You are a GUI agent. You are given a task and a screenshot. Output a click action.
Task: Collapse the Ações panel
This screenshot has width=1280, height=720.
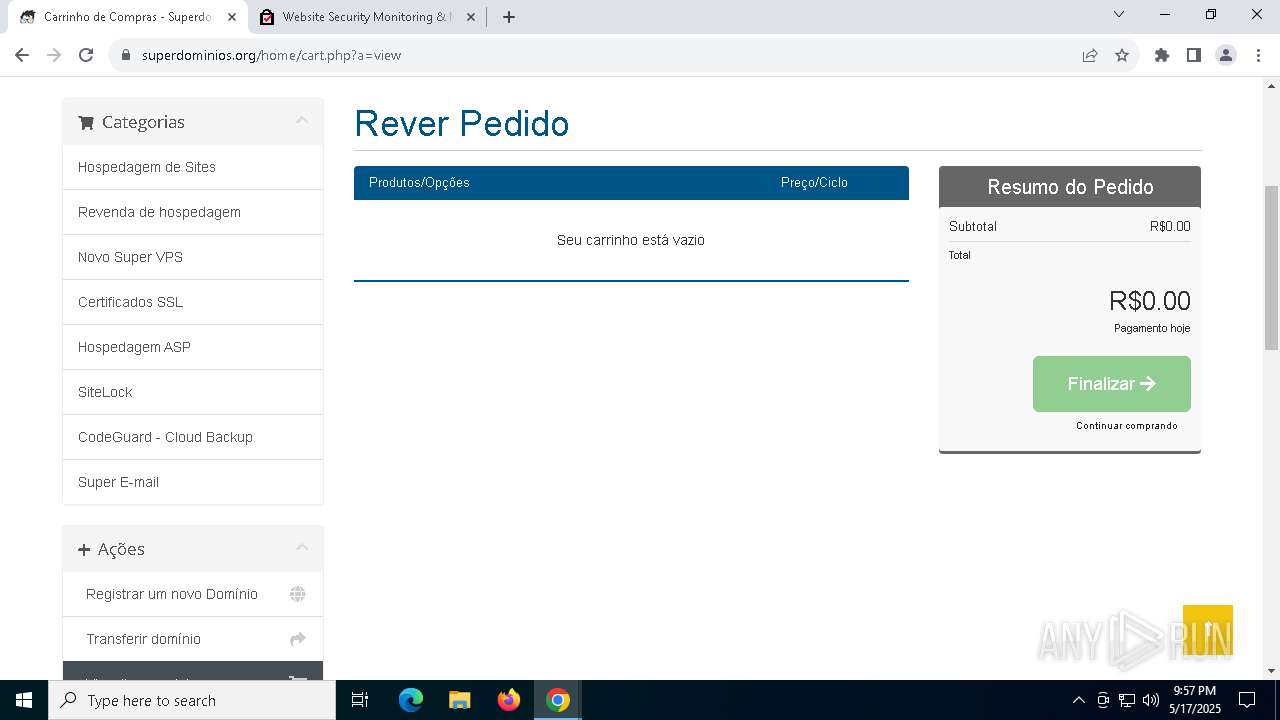pos(302,548)
